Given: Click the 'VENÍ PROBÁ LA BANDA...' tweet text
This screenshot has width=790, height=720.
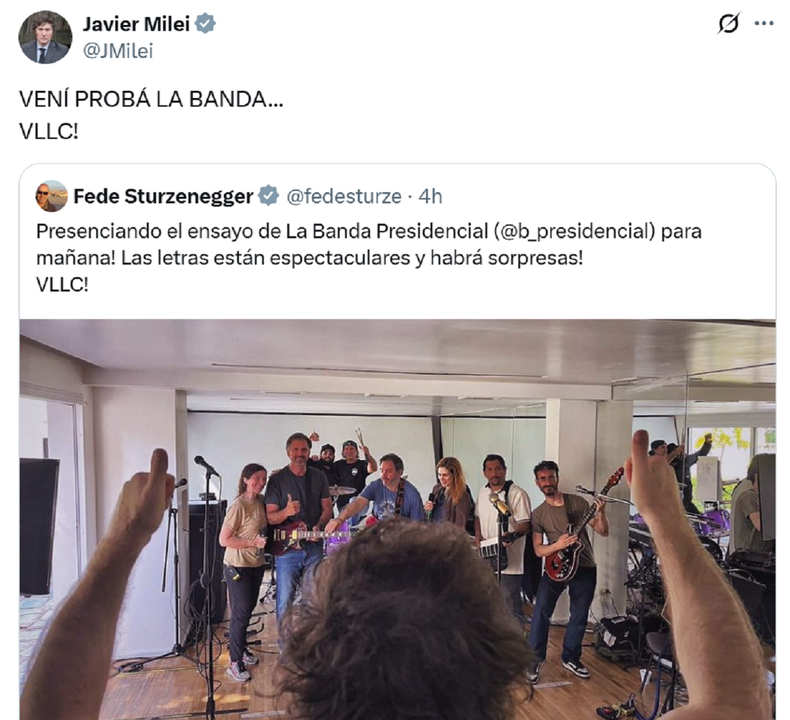Looking at the screenshot, I should 151,99.
